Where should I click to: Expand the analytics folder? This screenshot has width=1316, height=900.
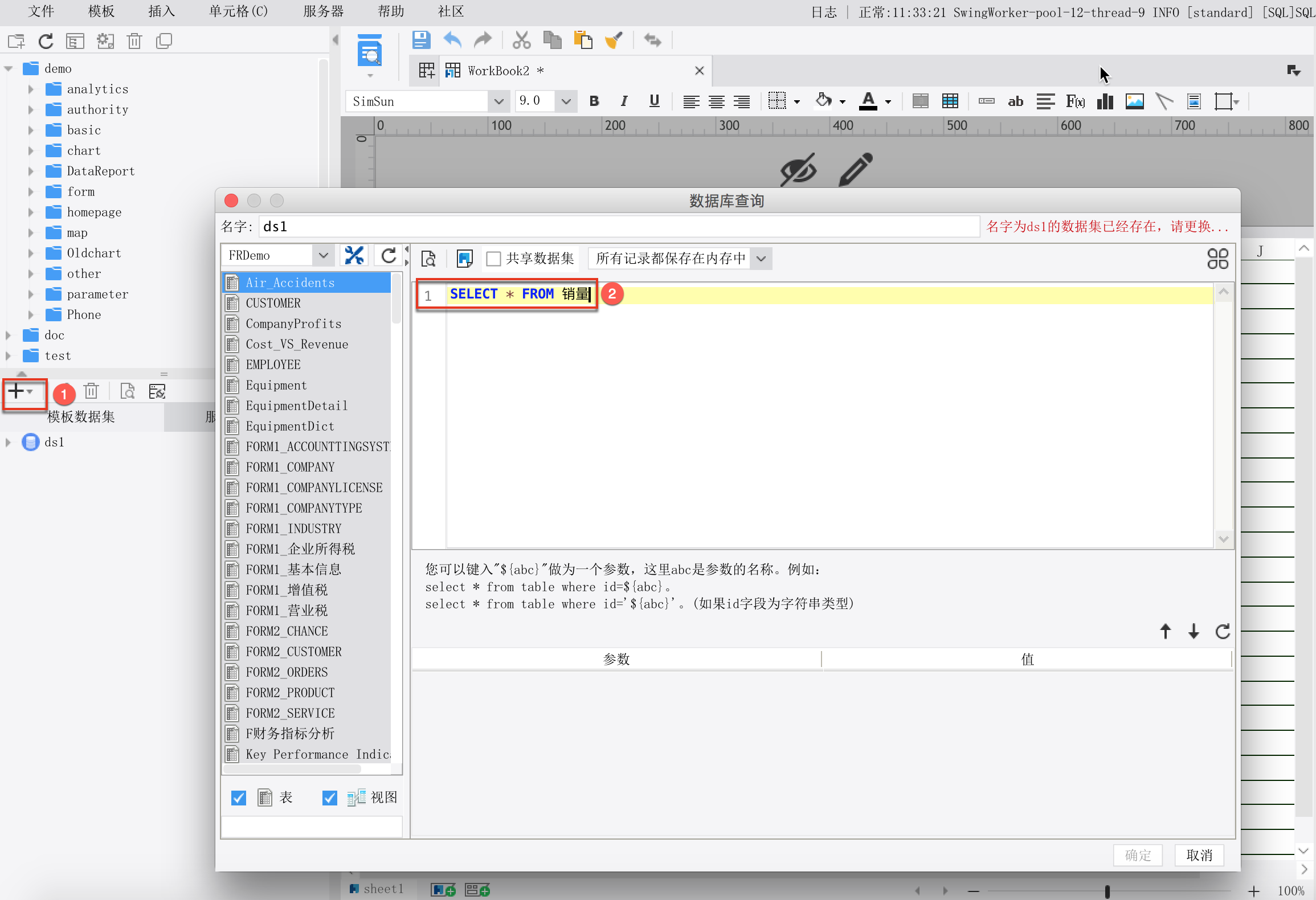(x=31, y=89)
